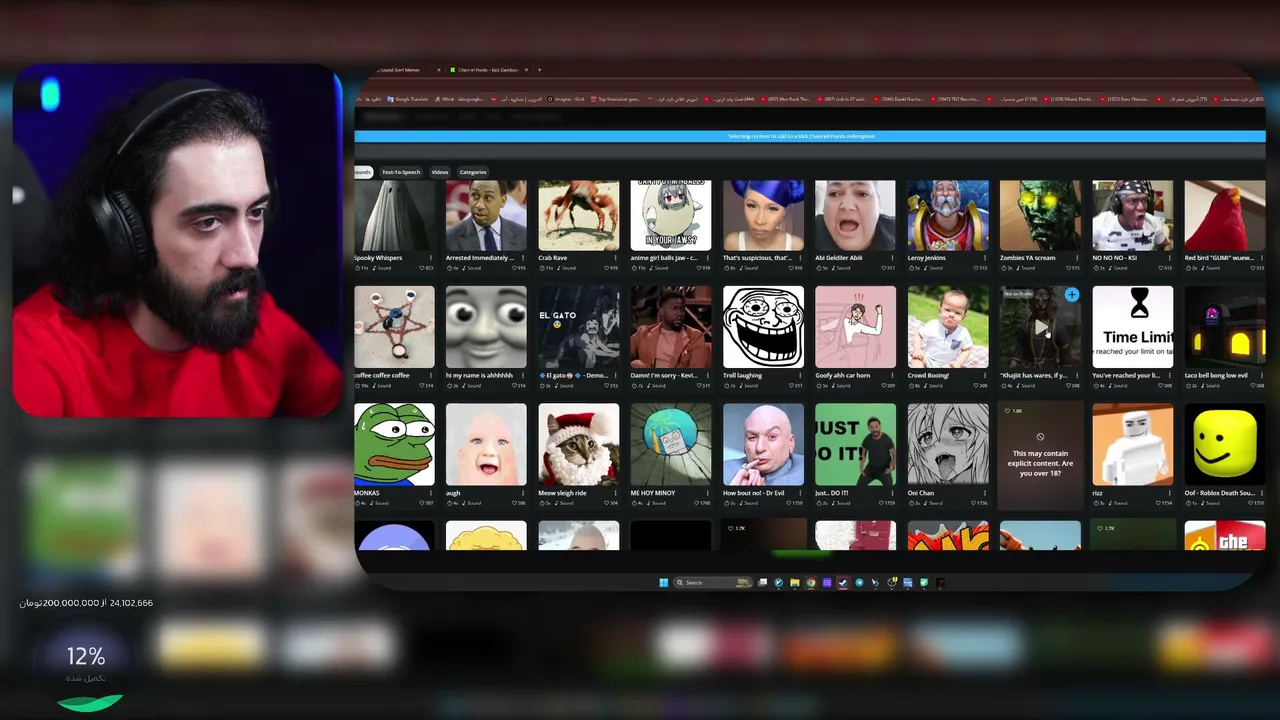Open options menu for Arrested Immediately sound
The height and width of the screenshot is (720, 1280).
[523, 258]
